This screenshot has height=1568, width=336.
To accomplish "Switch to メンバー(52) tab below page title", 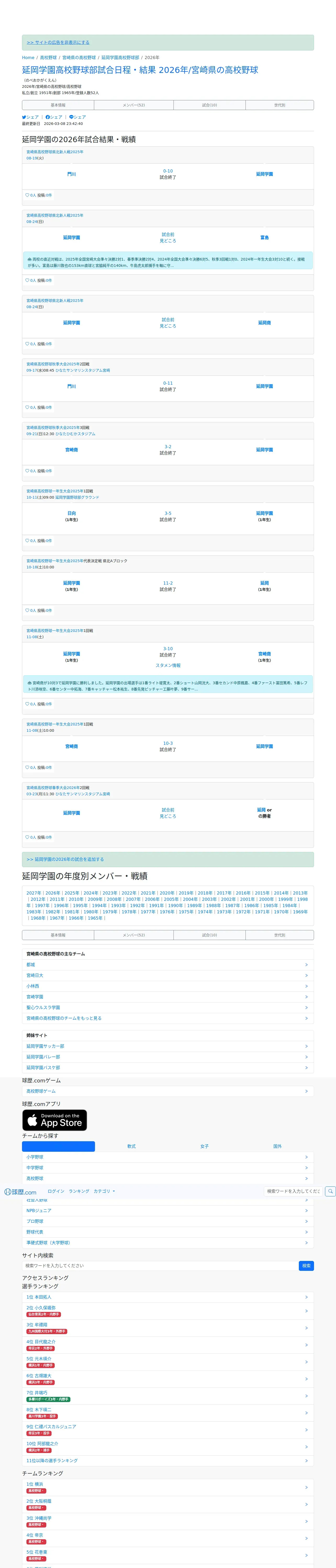I will coord(133,105).
